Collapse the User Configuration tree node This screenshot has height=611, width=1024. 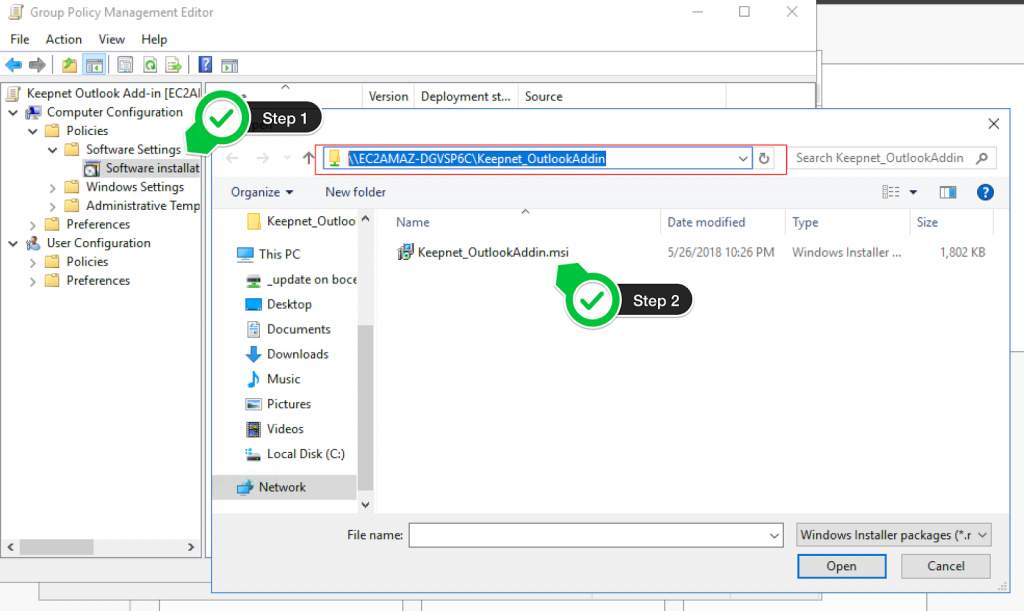[x=13, y=243]
